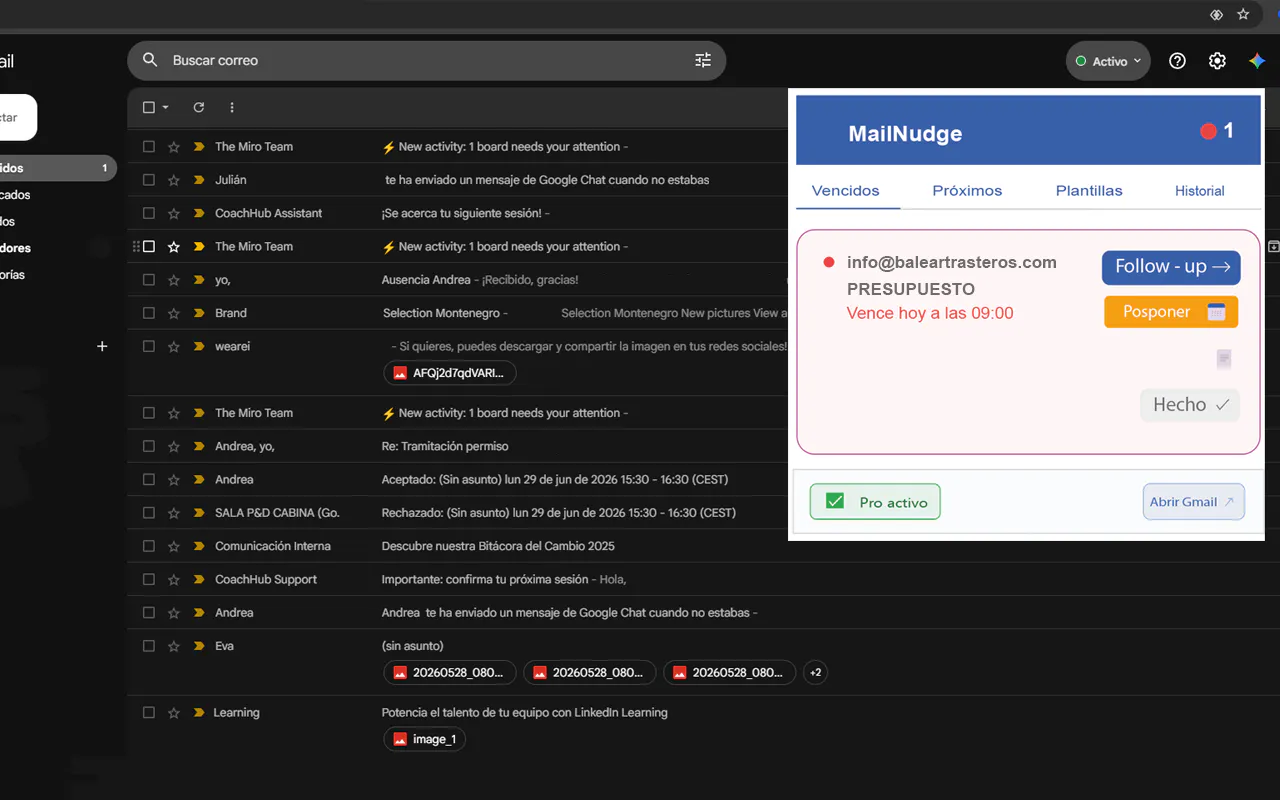Open the Activo status dropdown
1280x800 pixels.
(1108, 61)
